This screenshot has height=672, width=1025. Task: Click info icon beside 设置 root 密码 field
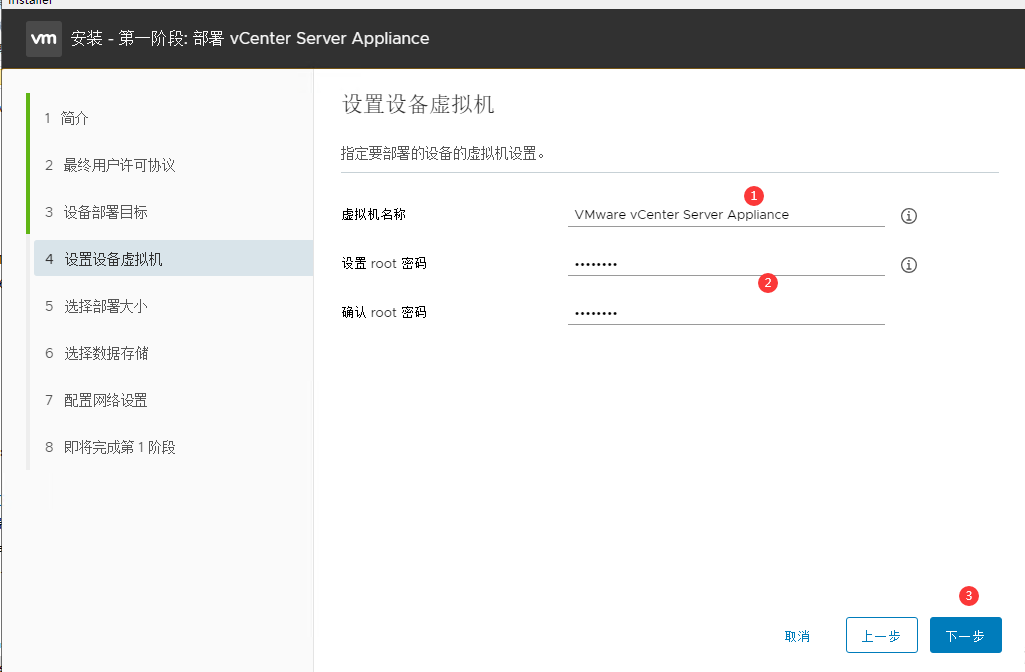[x=909, y=265]
